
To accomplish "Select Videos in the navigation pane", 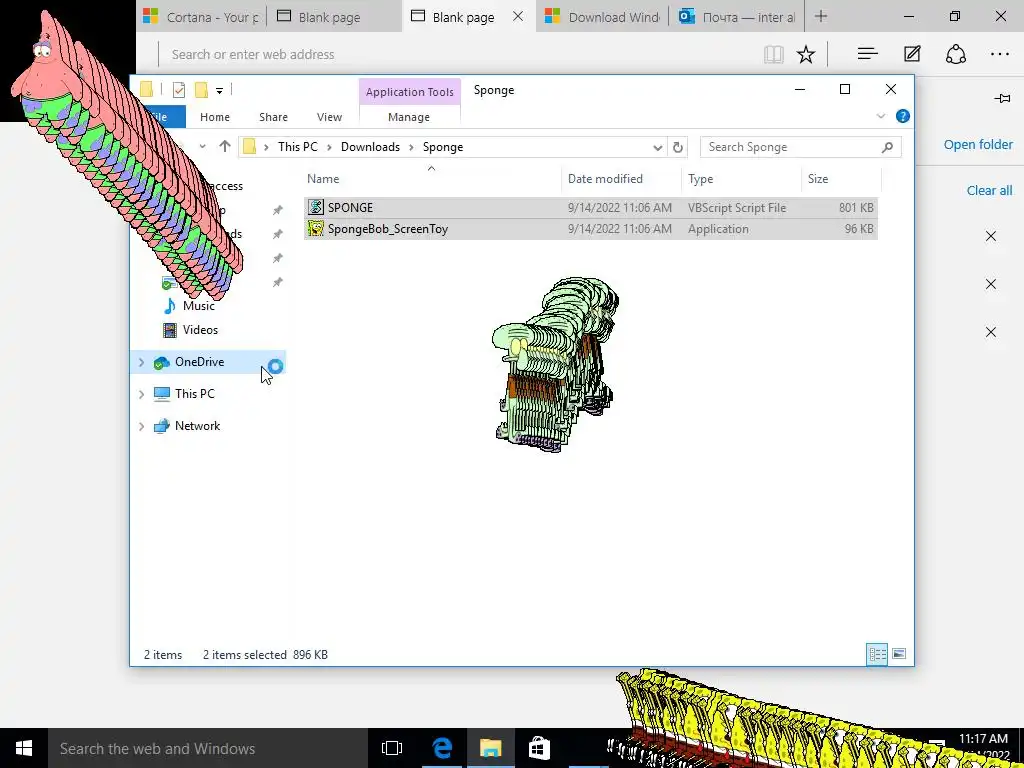I will click(x=200, y=330).
